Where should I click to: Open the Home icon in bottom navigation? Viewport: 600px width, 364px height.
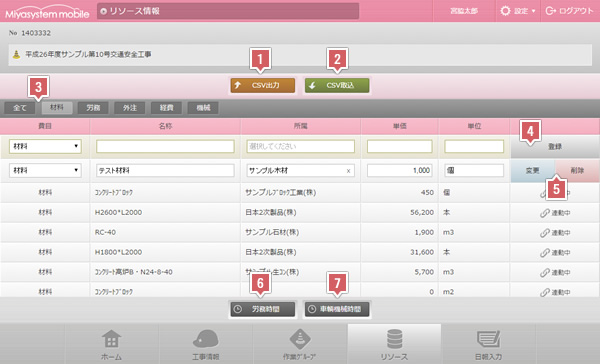click(x=111, y=338)
